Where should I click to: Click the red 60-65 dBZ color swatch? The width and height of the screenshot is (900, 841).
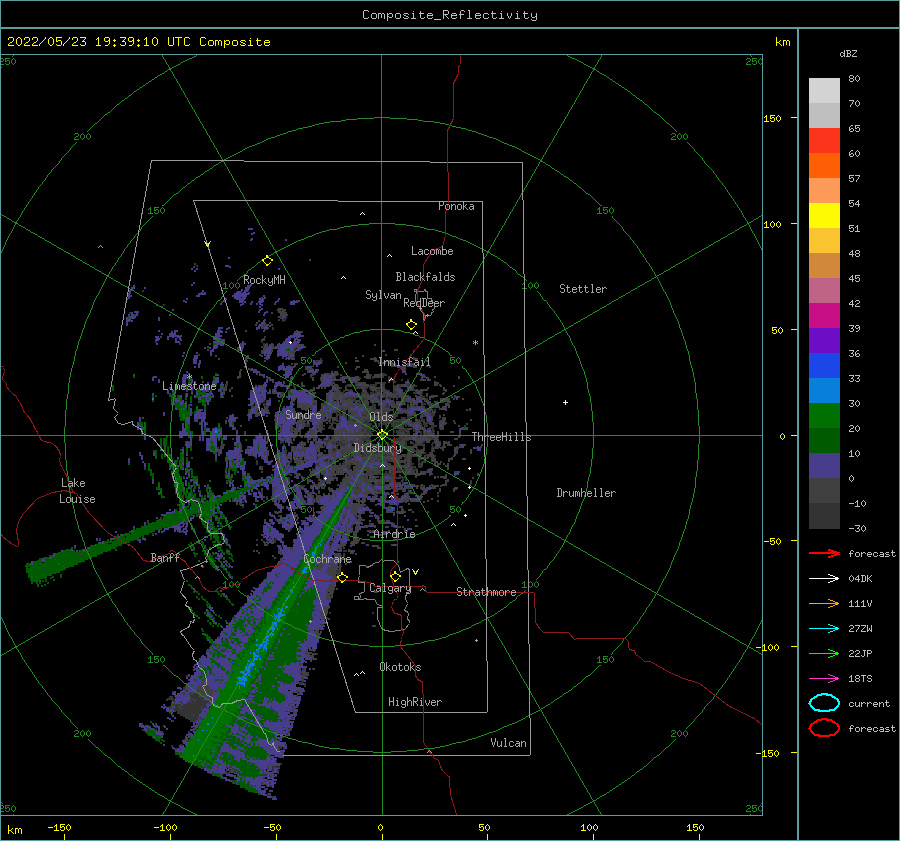point(824,141)
